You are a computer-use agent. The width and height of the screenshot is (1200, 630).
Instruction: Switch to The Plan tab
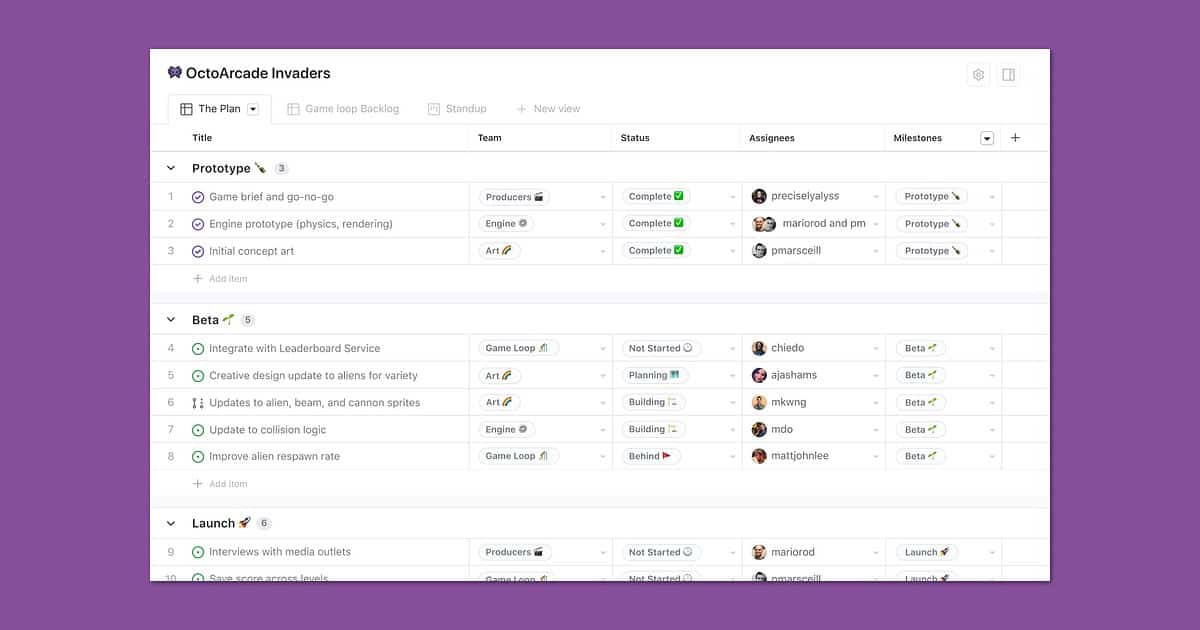click(219, 109)
